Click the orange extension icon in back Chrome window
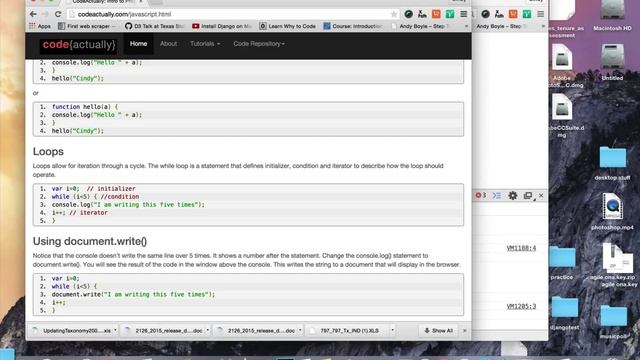This screenshot has height=360, width=640. [x=513, y=14]
